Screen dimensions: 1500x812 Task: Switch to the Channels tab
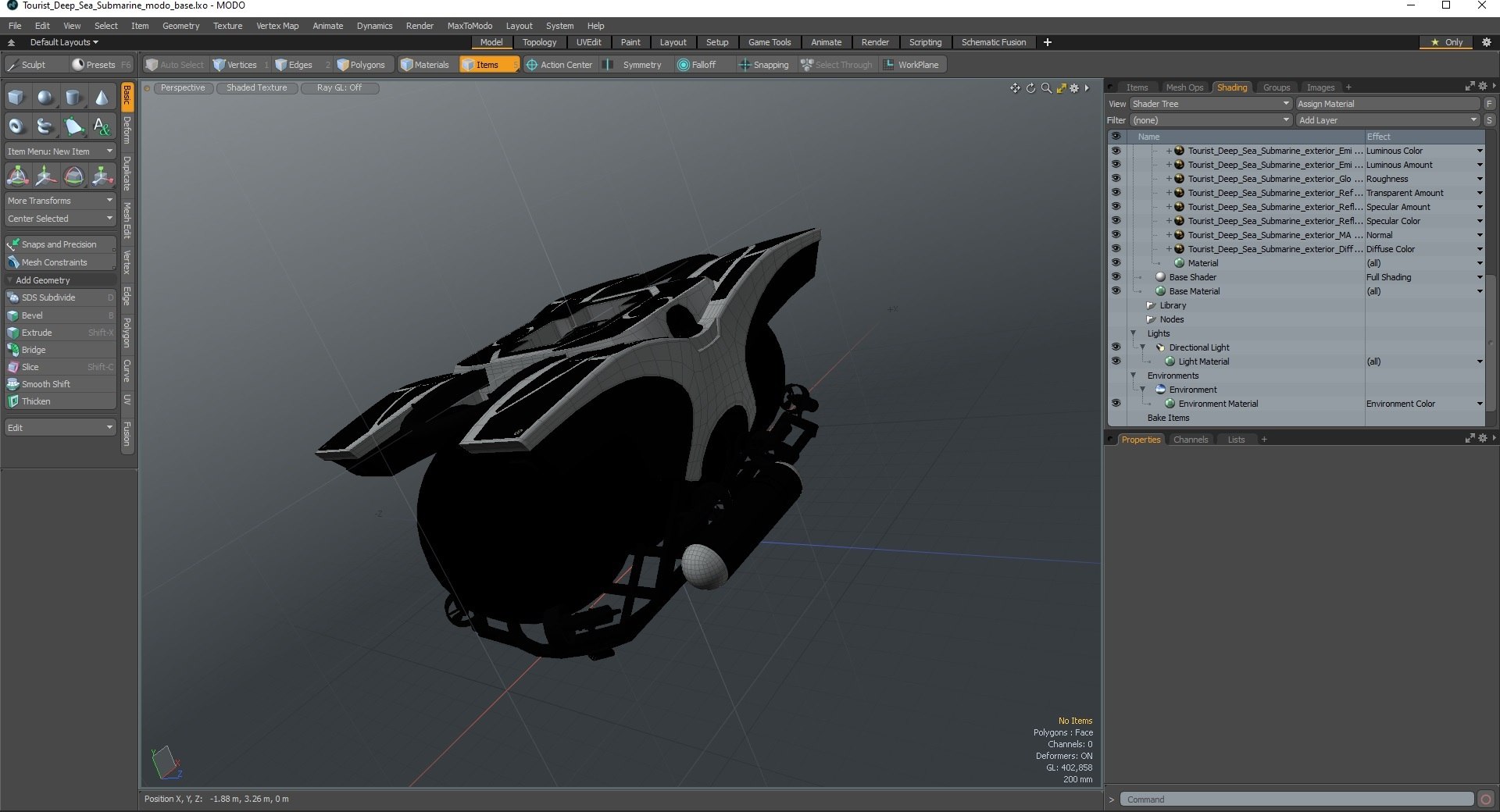(x=1190, y=440)
